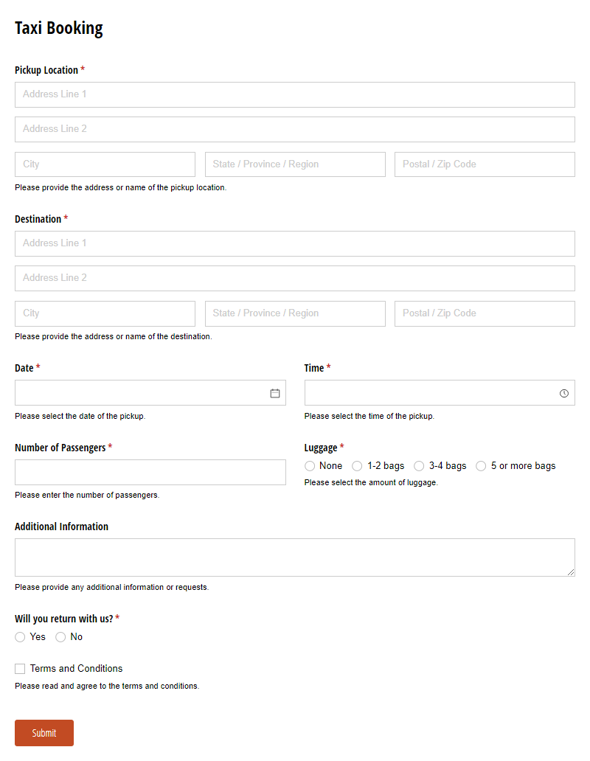Open the calendar picker icon in Date field
Screen dimensions: 590x761
pos(275,393)
